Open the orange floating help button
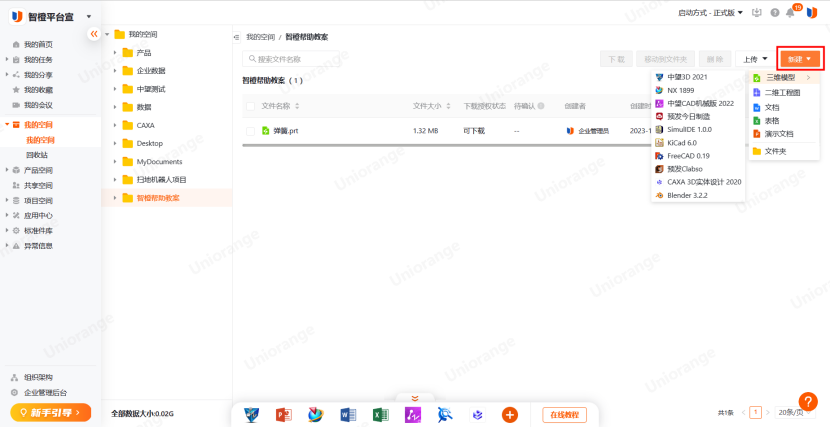This screenshot has height=428, width=830. (x=808, y=401)
